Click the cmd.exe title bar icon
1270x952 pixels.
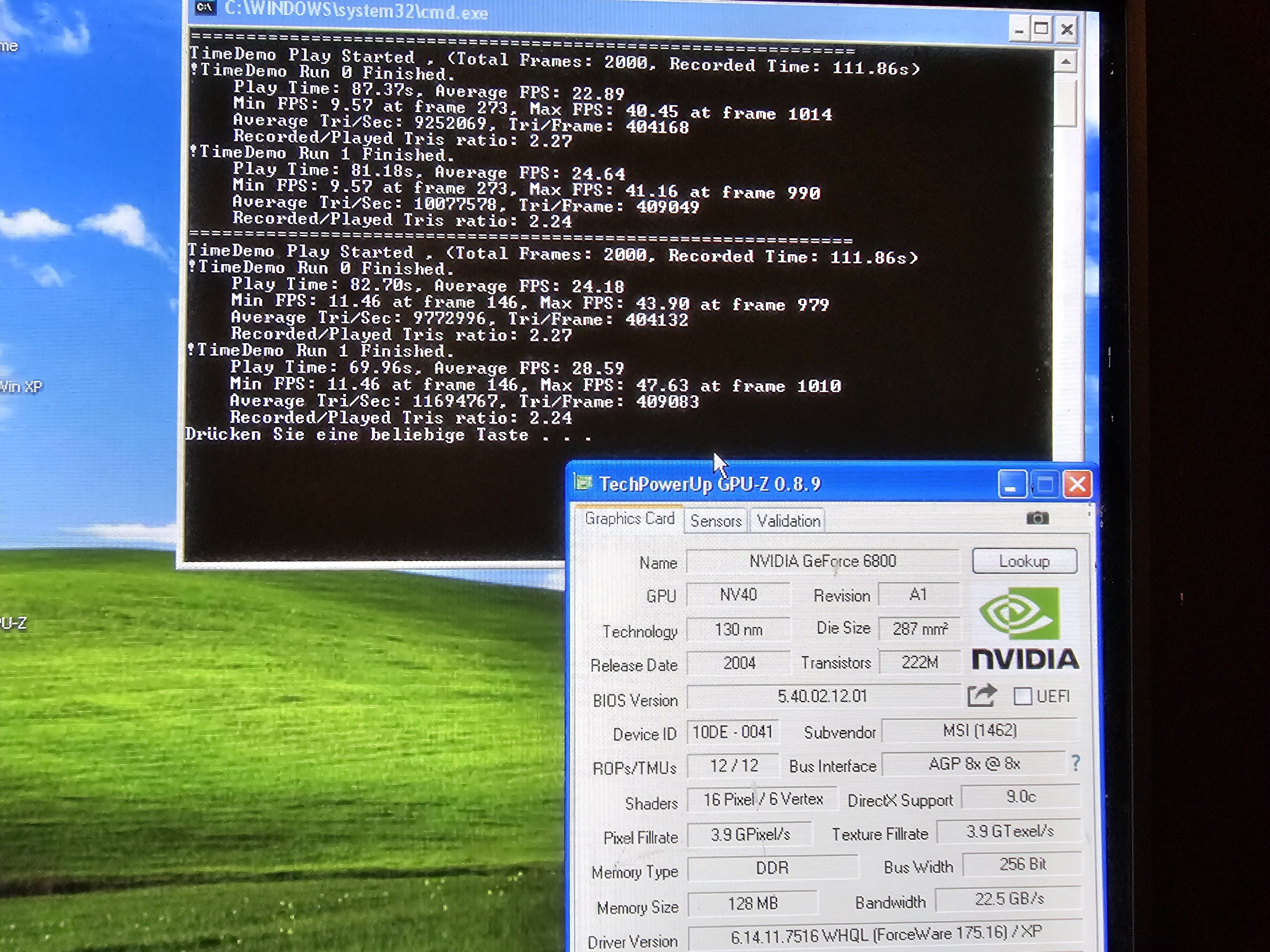205,8
